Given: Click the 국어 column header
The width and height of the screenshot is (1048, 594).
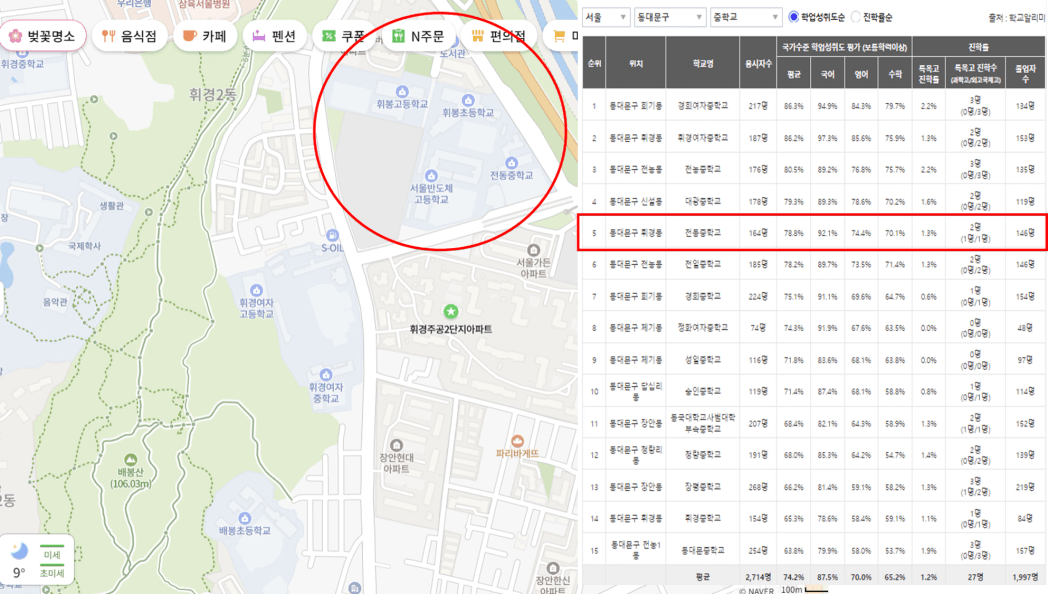Looking at the screenshot, I should pos(827,74).
